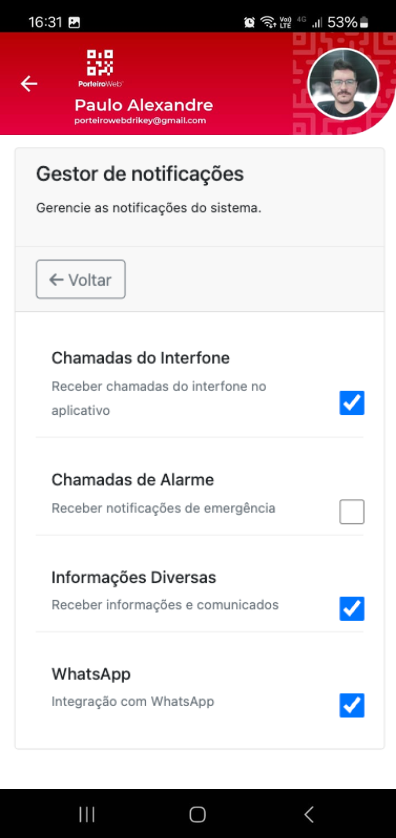Click the Voltar button
Viewport: 396px width, 838px height.
coord(81,280)
